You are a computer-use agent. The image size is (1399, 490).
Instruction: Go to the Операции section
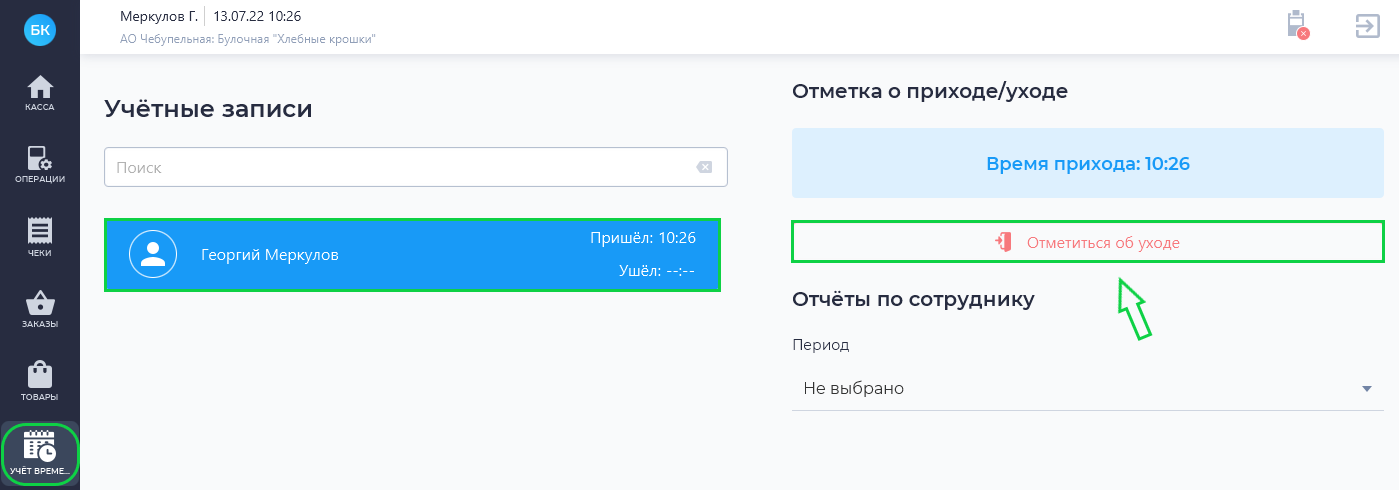click(40, 165)
